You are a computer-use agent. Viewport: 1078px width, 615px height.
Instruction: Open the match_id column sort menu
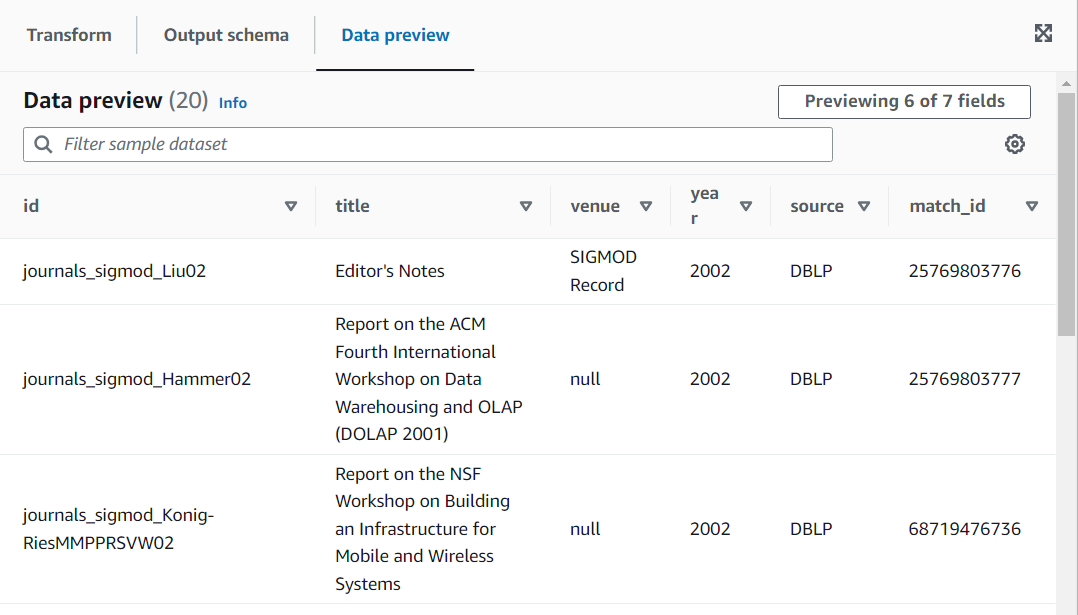click(1032, 206)
